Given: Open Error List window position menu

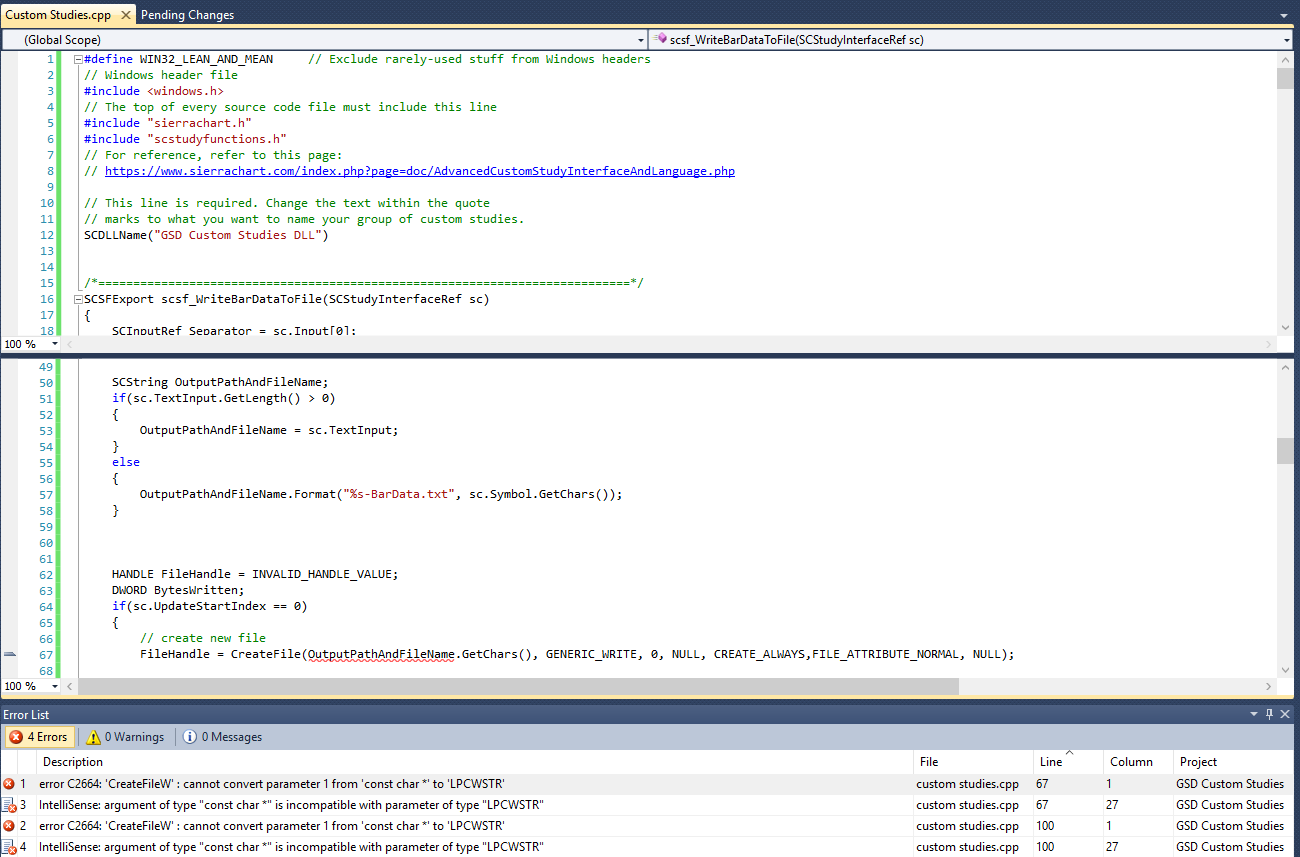Looking at the screenshot, I should click(1255, 714).
